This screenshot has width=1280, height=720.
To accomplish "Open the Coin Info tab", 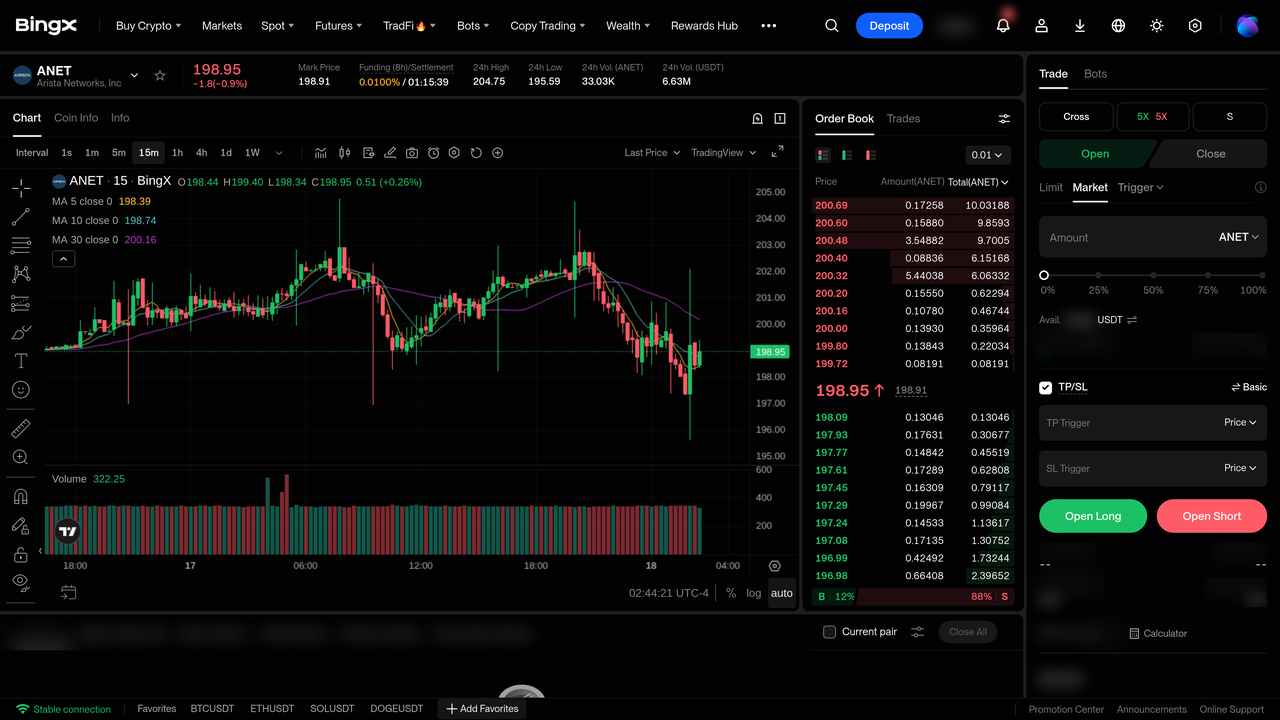I will tap(76, 118).
